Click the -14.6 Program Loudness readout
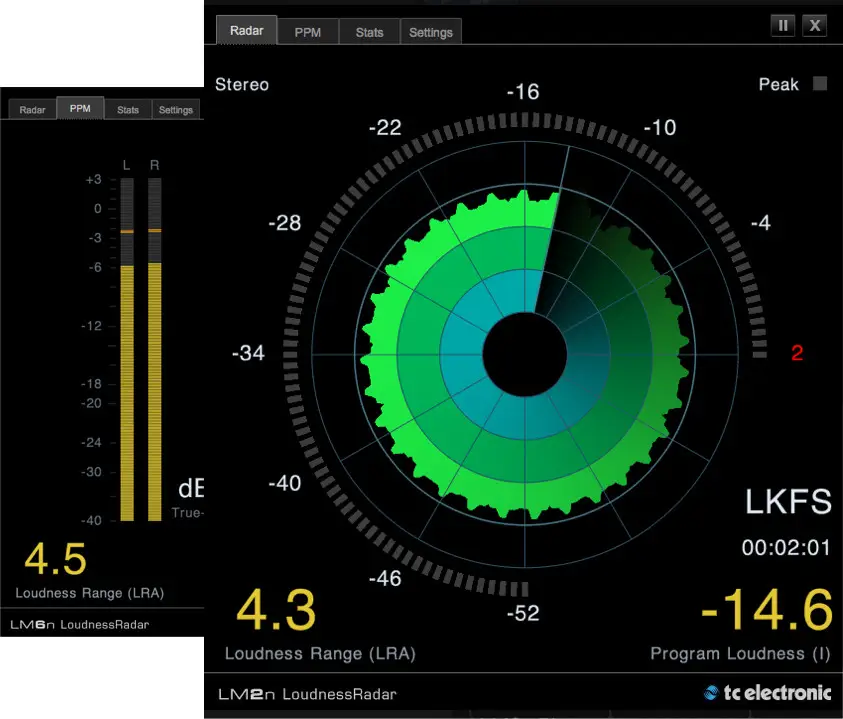843x719 pixels. (x=767, y=610)
